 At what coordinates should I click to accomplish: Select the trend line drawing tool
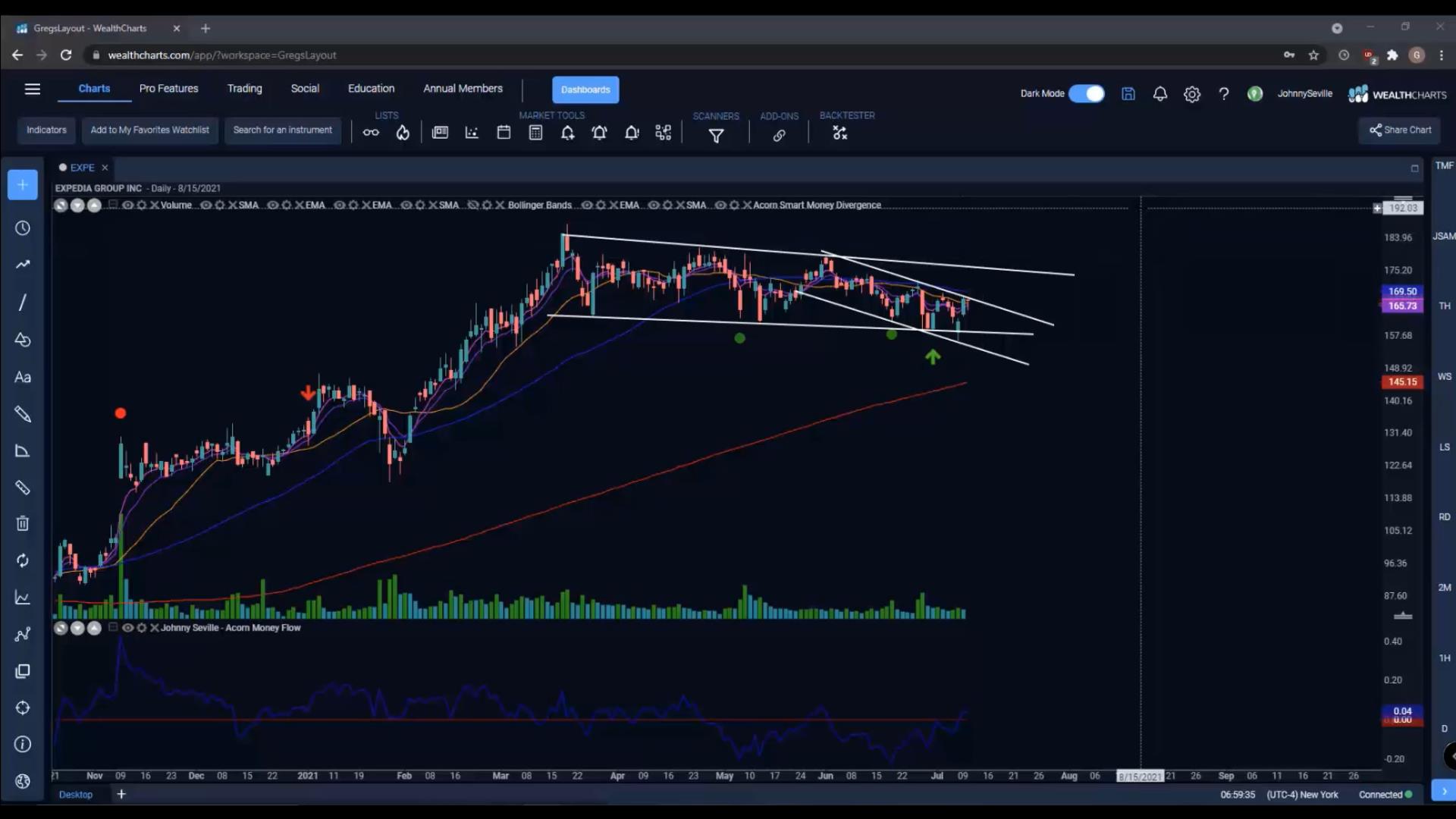[23, 265]
